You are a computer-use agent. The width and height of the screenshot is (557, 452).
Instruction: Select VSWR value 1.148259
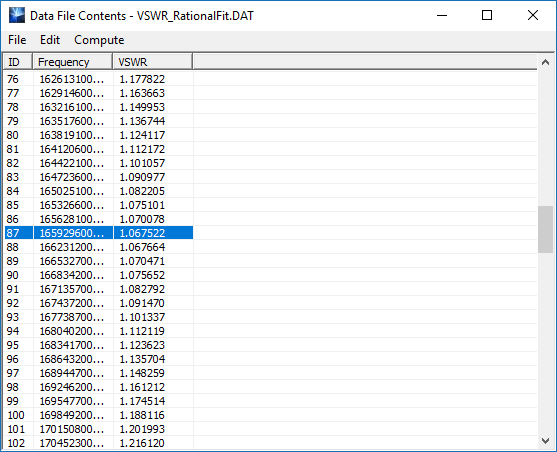(142, 373)
